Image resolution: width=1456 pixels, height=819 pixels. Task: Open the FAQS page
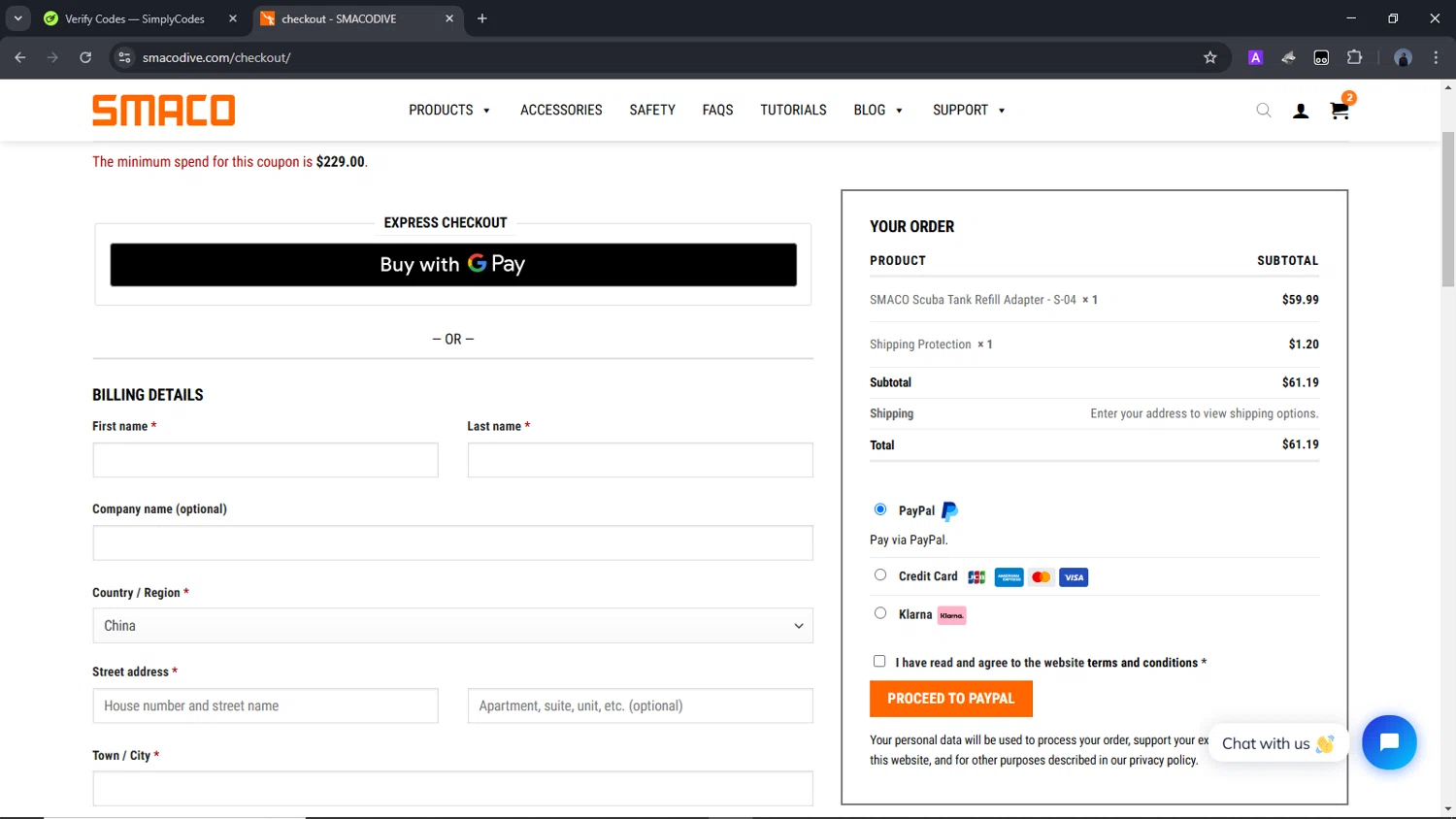(x=717, y=111)
